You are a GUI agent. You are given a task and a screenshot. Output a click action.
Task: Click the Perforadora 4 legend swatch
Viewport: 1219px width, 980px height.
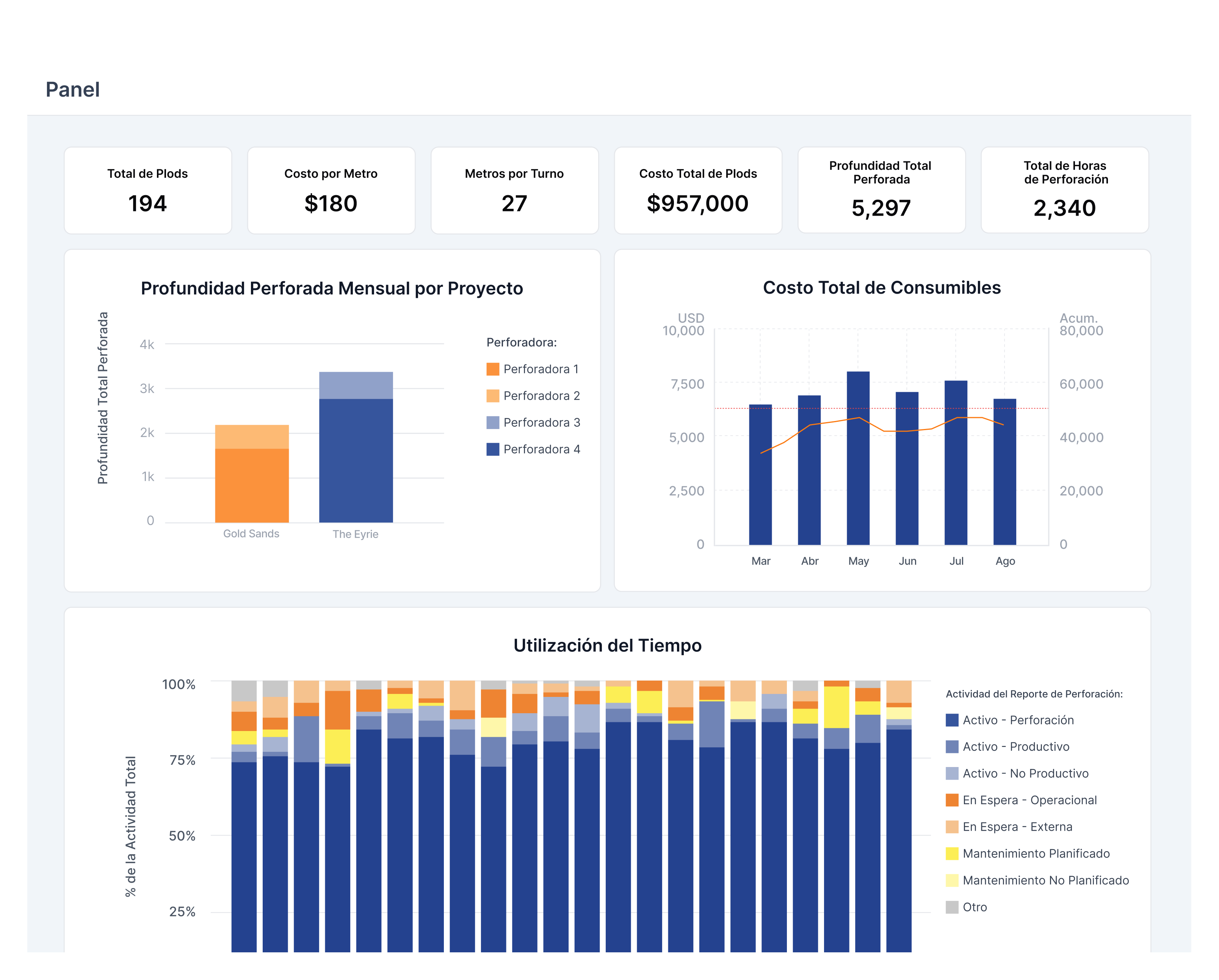(x=492, y=449)
